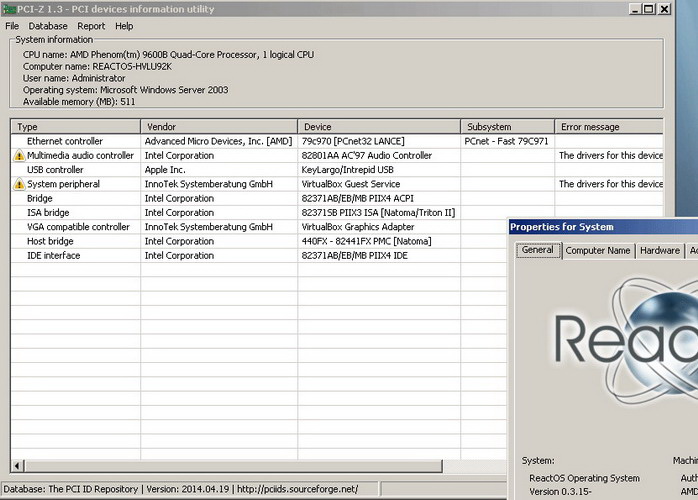Click warning icon beside System peripheral
Screen dimensions: 698x500
19,184
